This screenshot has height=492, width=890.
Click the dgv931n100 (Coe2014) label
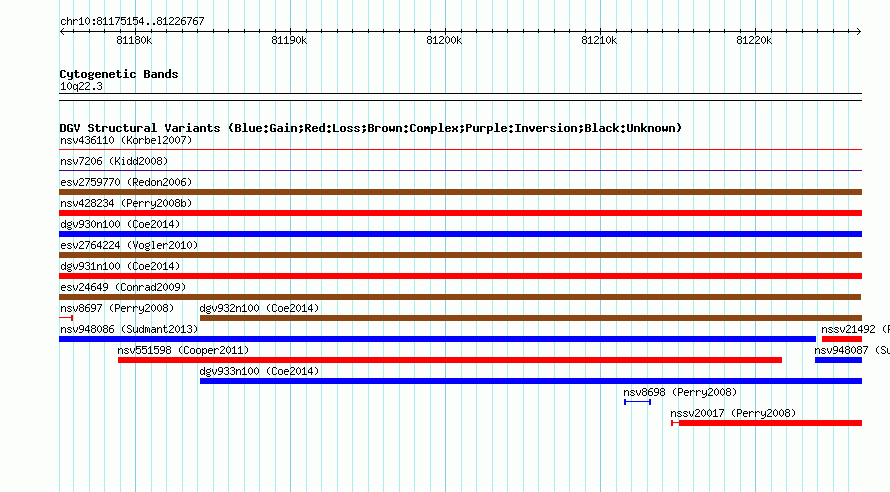tap(120, 266)
